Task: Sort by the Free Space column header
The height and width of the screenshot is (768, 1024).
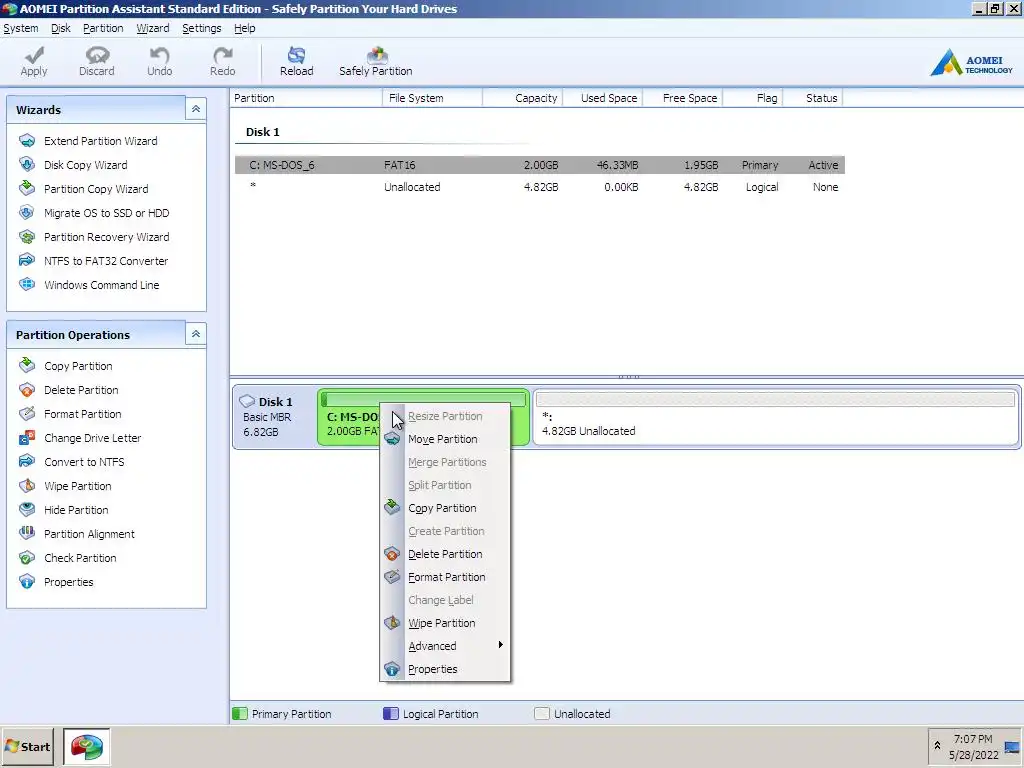Action: pyautogui.click(x=682, y=98)
